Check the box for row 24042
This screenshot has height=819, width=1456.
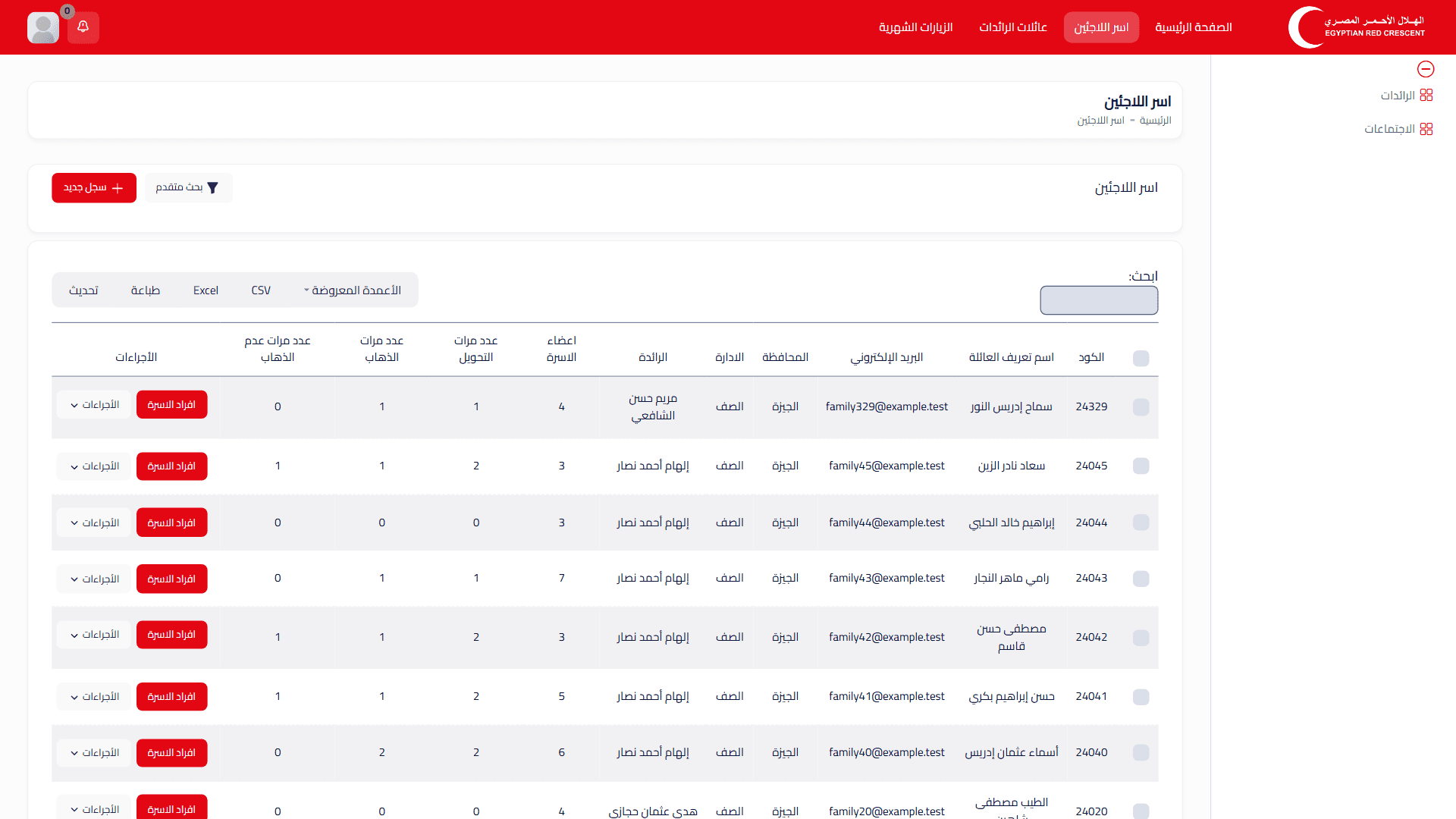pos(1141,638)
